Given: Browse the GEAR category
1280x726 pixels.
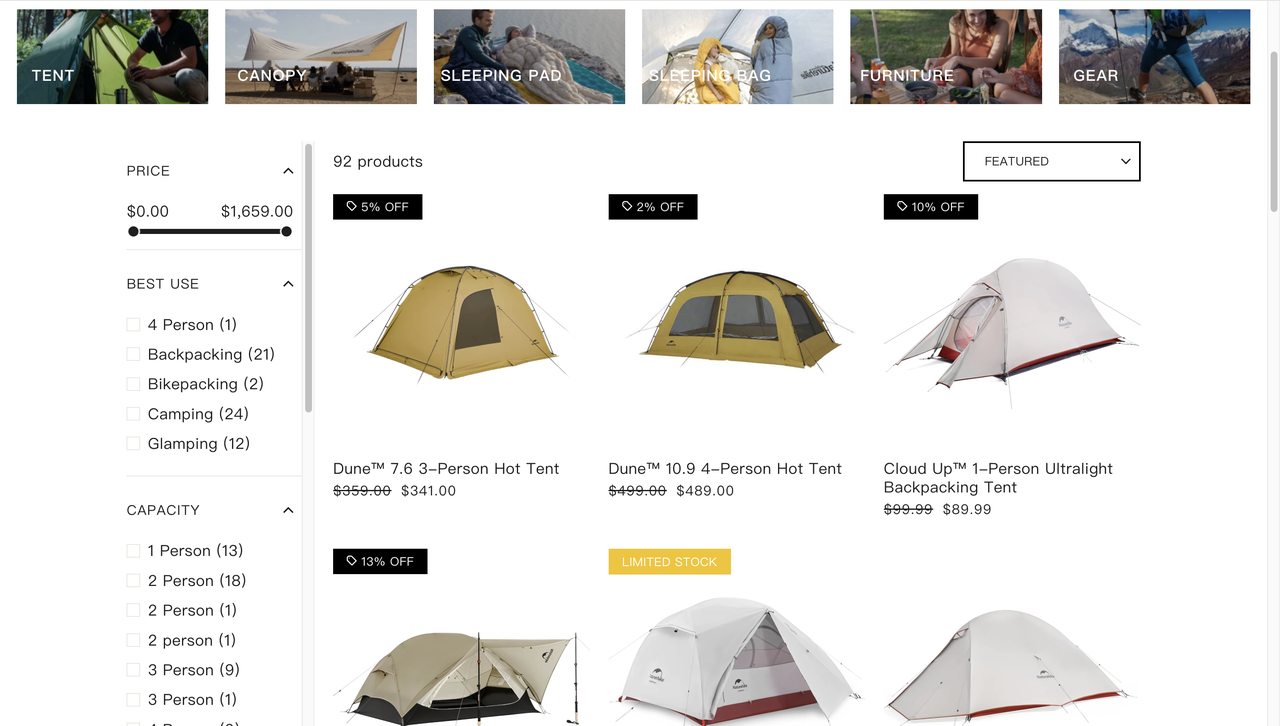Looking at the screenshot, I should point(1154,56).
